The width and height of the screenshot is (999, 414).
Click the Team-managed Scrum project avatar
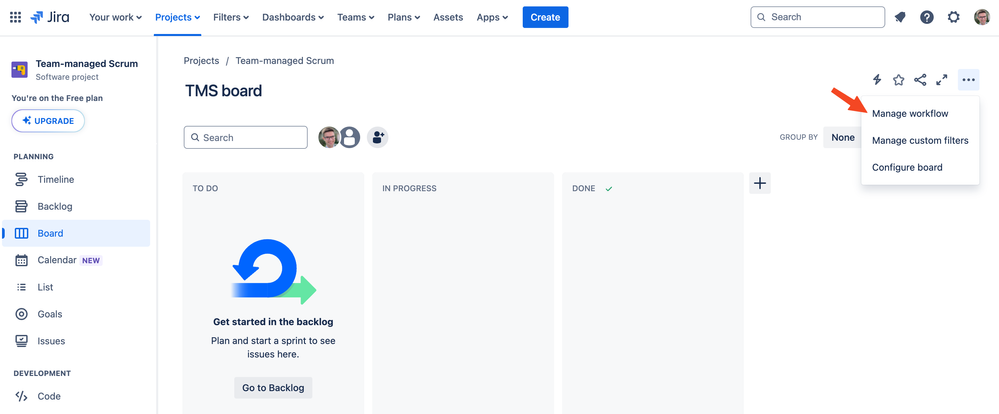click(20, 69)
